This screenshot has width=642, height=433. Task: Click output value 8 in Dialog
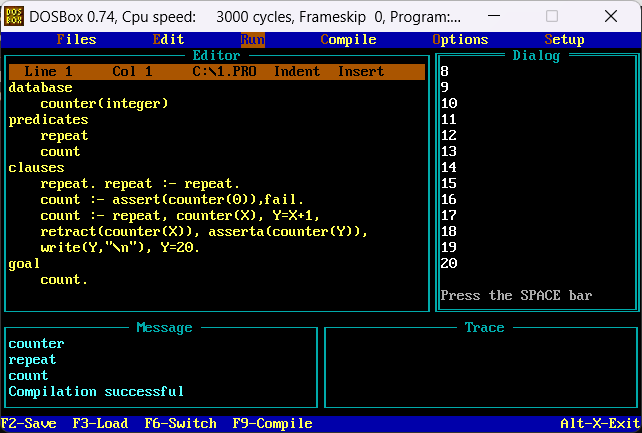coord(445,72)
